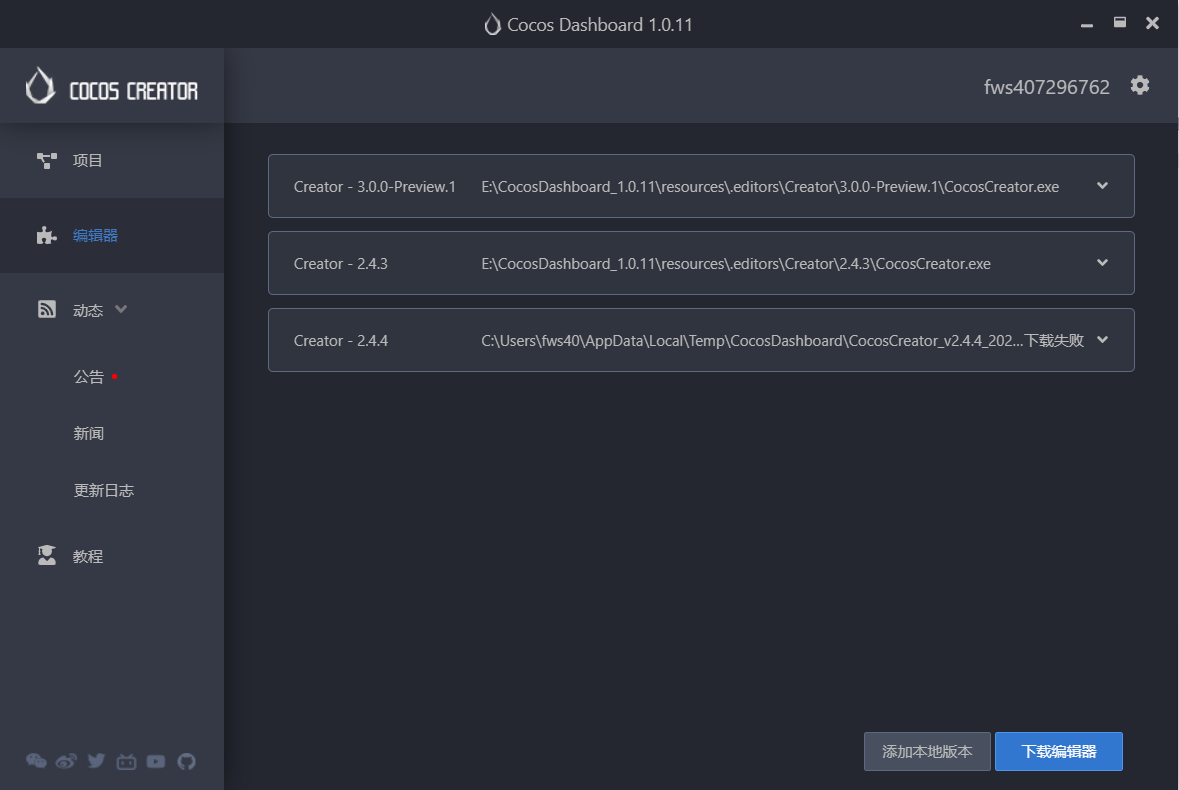Open the Bilibili TV icon
This screenshot has width=1179, height=790.
(x=126, y=761)
